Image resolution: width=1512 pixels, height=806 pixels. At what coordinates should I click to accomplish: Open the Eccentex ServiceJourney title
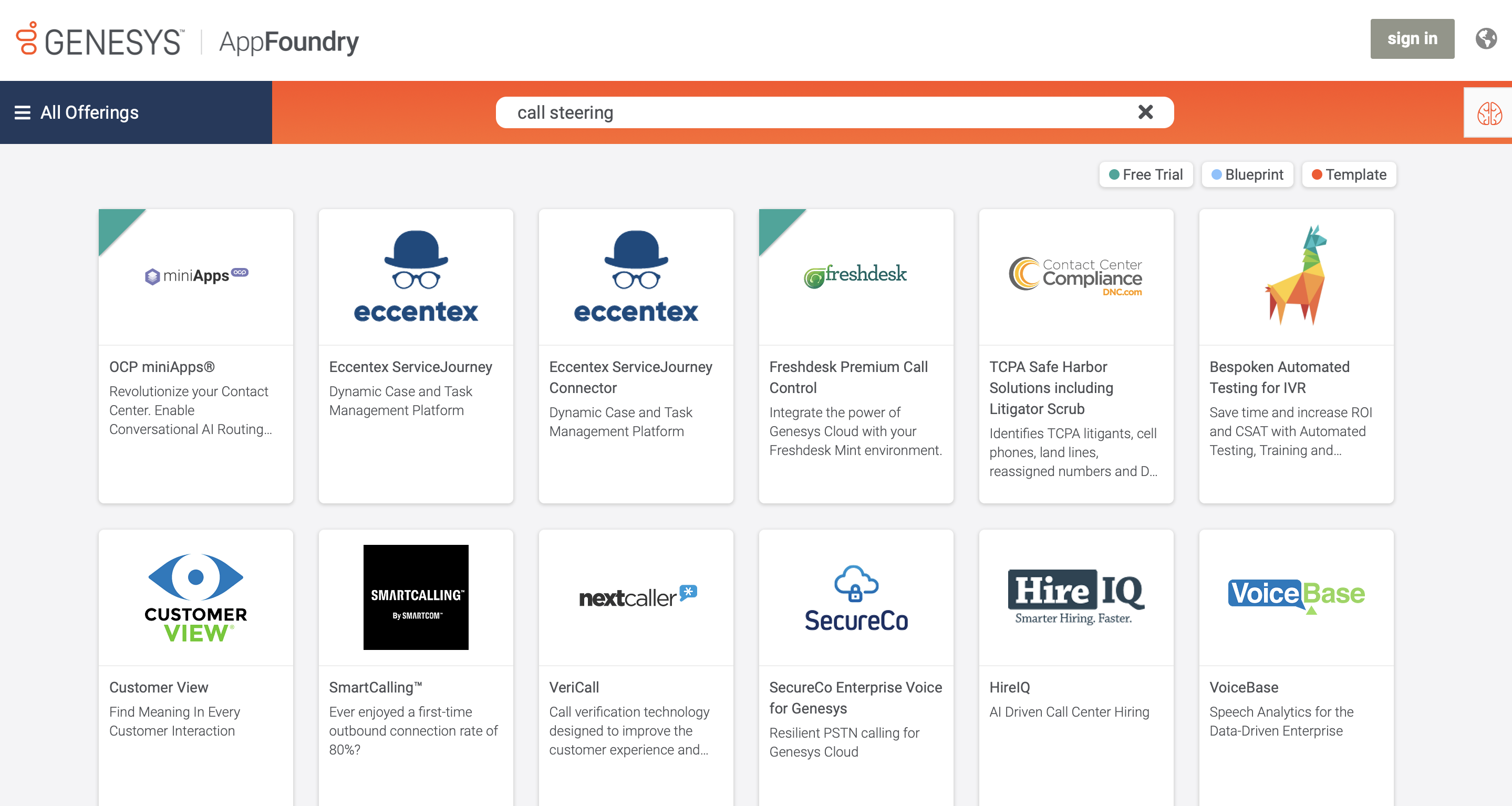coord(410,367)
